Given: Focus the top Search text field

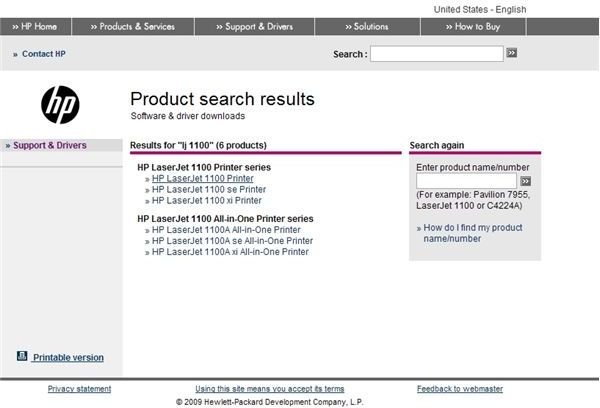Looking at the screenshot, I should [x=437, y=54].
